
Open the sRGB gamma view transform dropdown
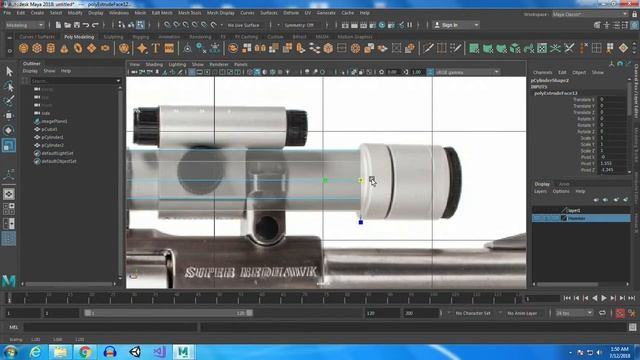467,72
